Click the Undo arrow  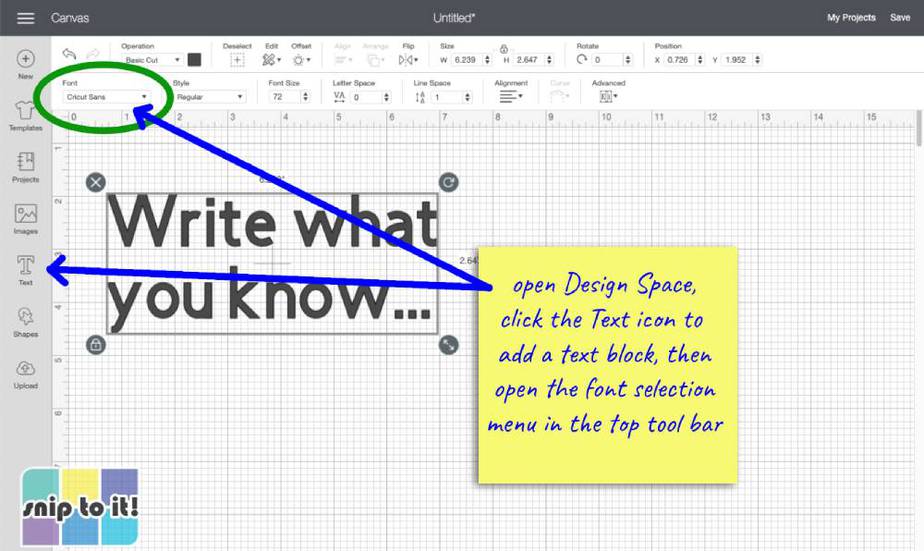click(x=70, y=54)
